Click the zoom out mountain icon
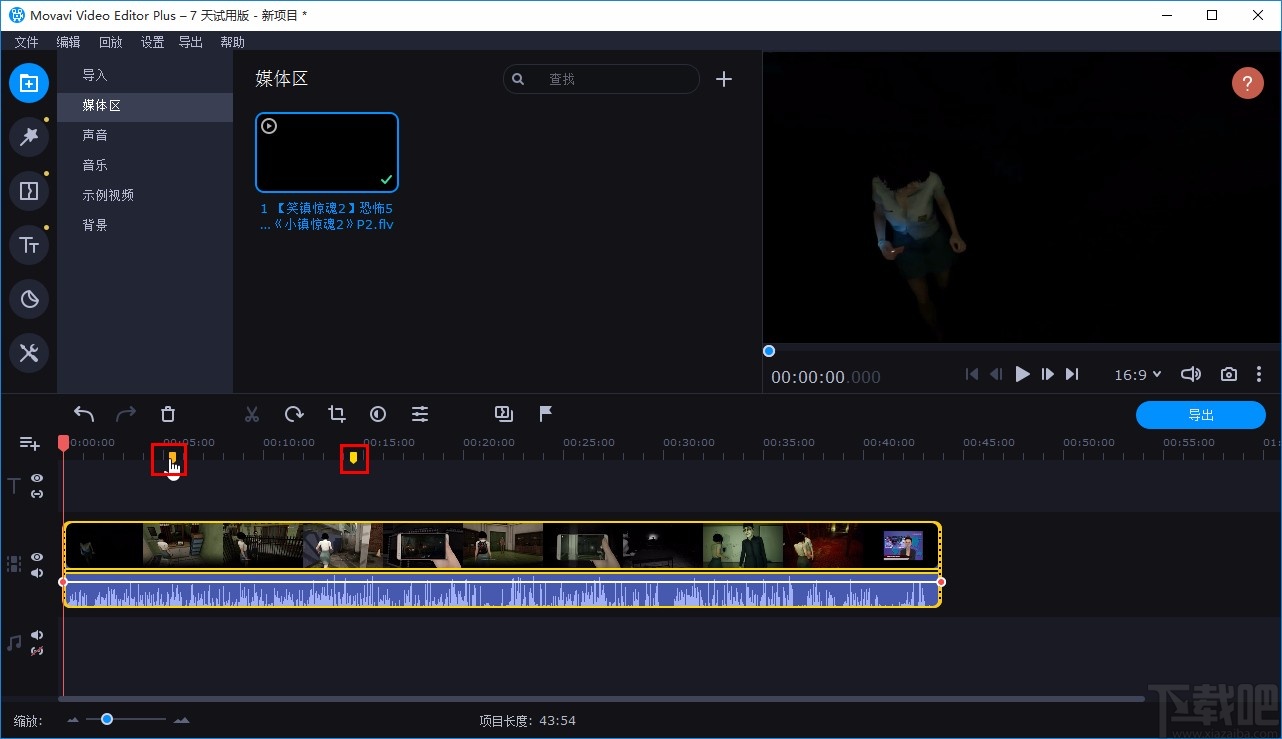Viewport: 1282px width, 739px height. [73, 720]
